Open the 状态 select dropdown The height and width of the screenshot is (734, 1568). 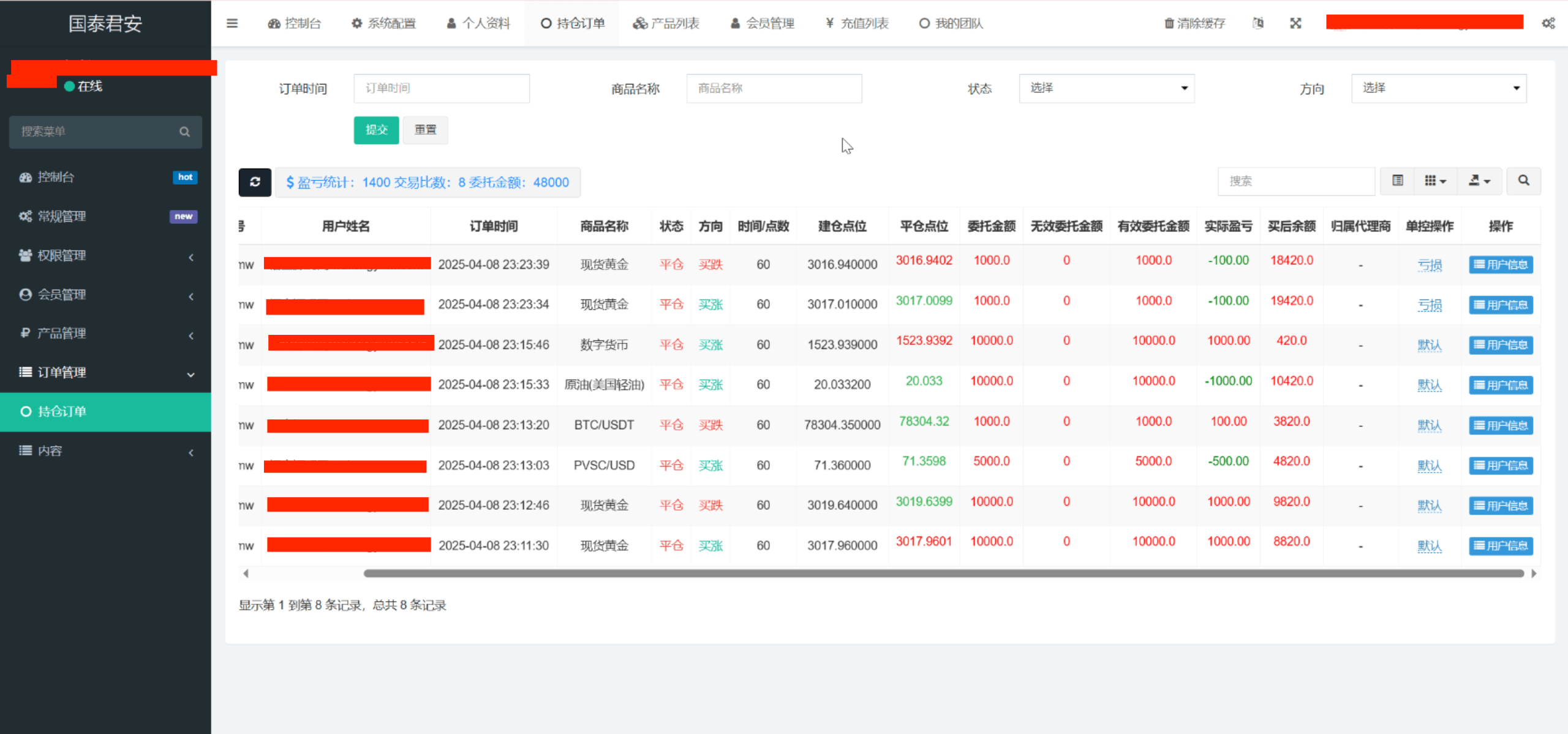point(1106,88)
